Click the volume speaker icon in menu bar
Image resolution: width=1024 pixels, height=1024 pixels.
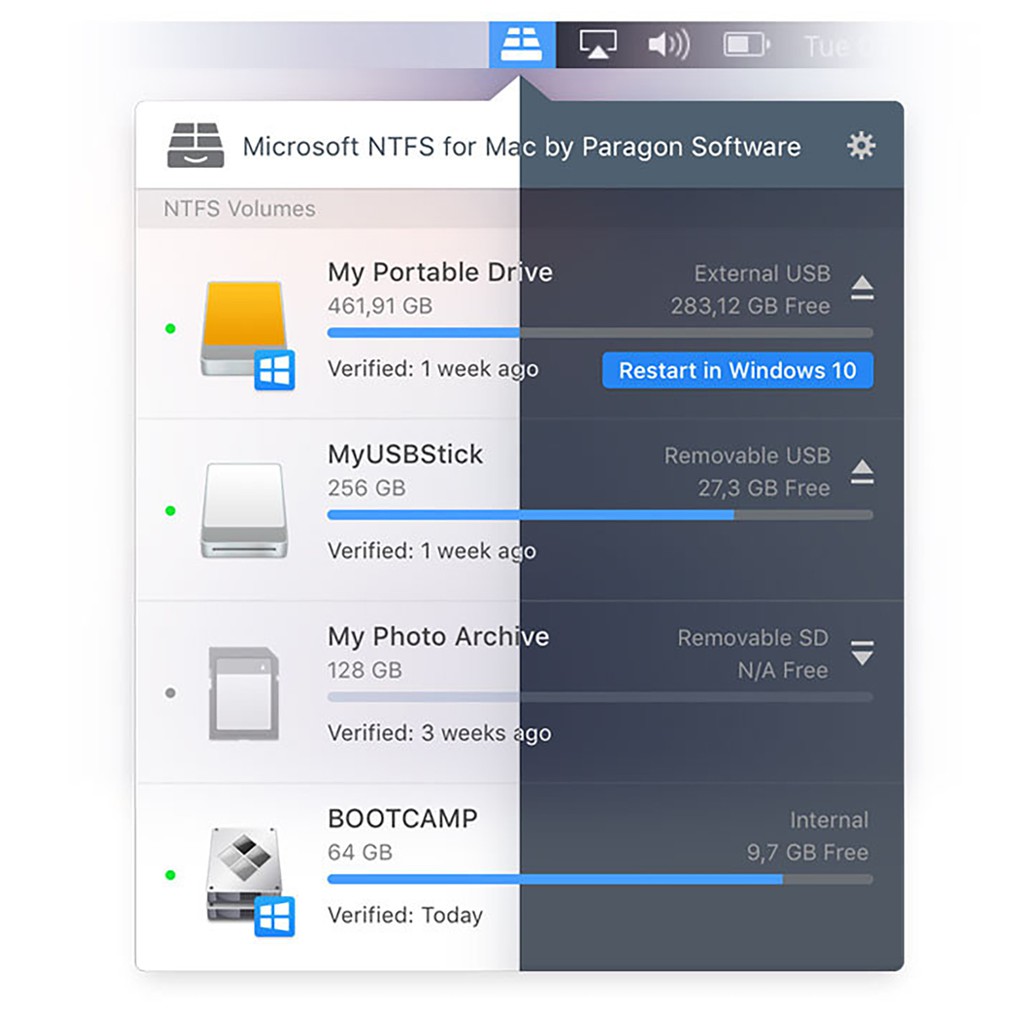(668, 44)
